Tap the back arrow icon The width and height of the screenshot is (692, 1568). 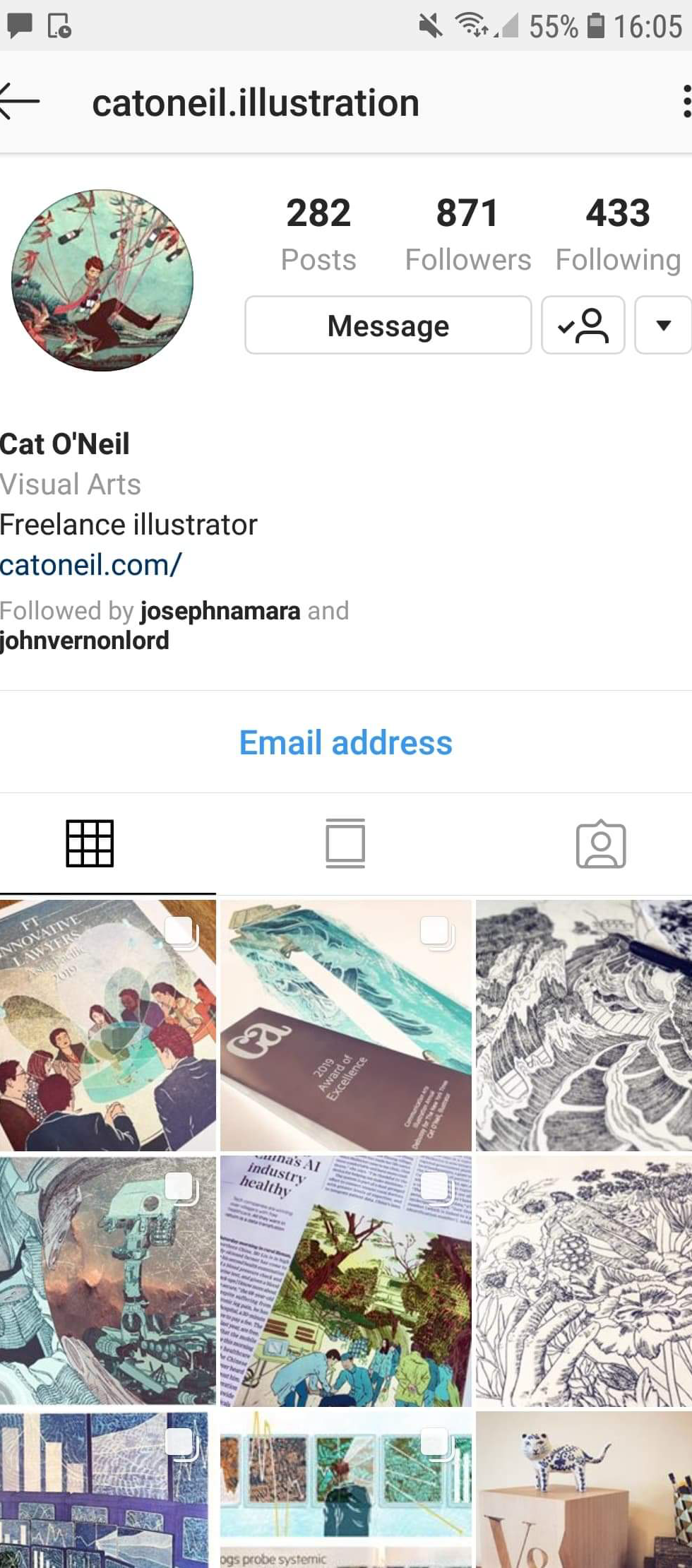[x=19, y=102]
